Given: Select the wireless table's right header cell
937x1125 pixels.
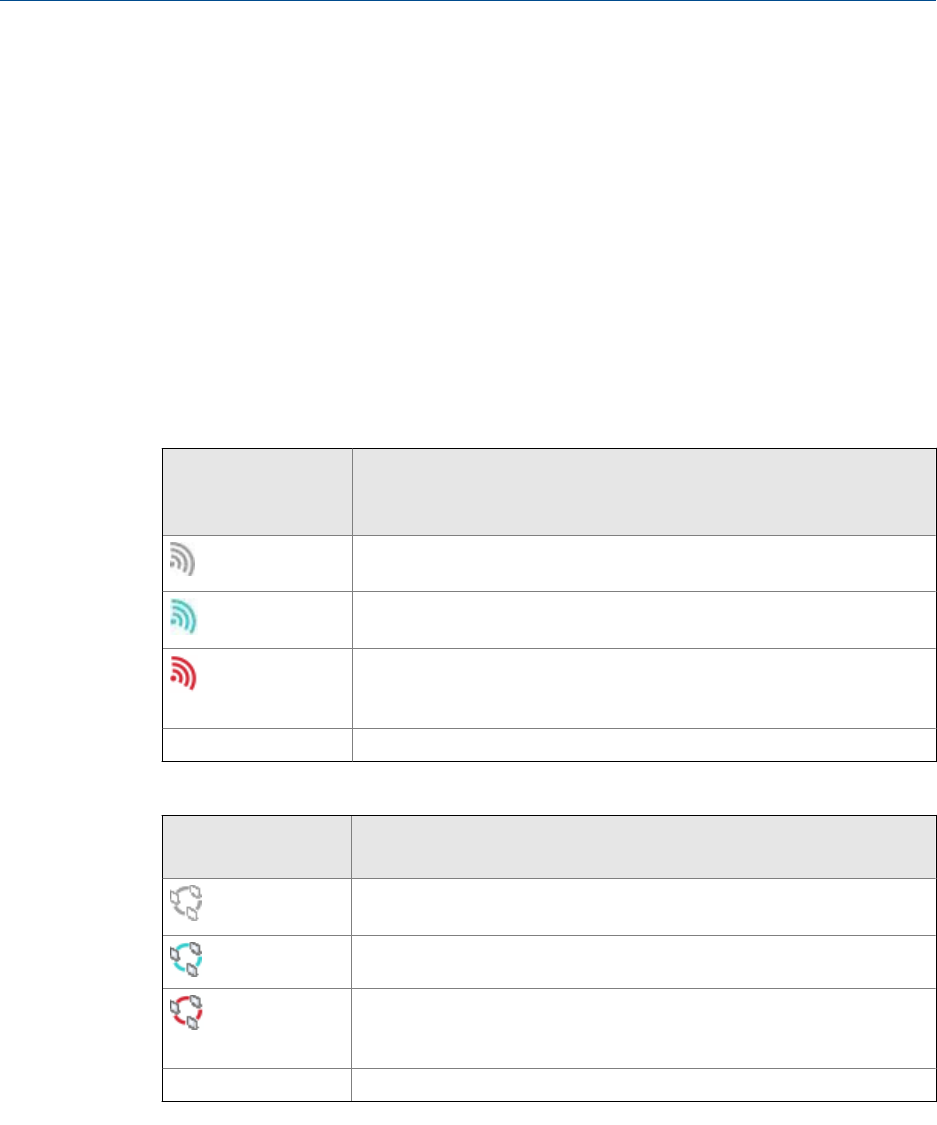Looking at the screenshot, I should [644, 492].
